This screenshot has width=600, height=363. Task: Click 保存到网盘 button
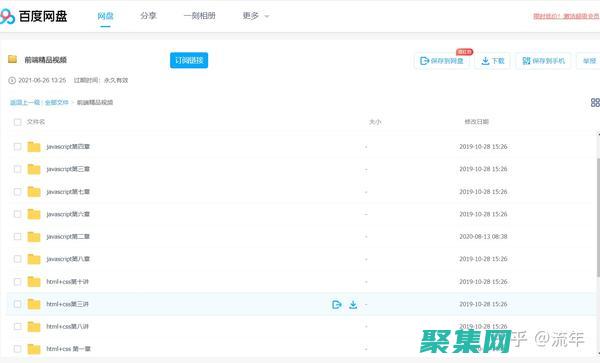tap(442, 61)
